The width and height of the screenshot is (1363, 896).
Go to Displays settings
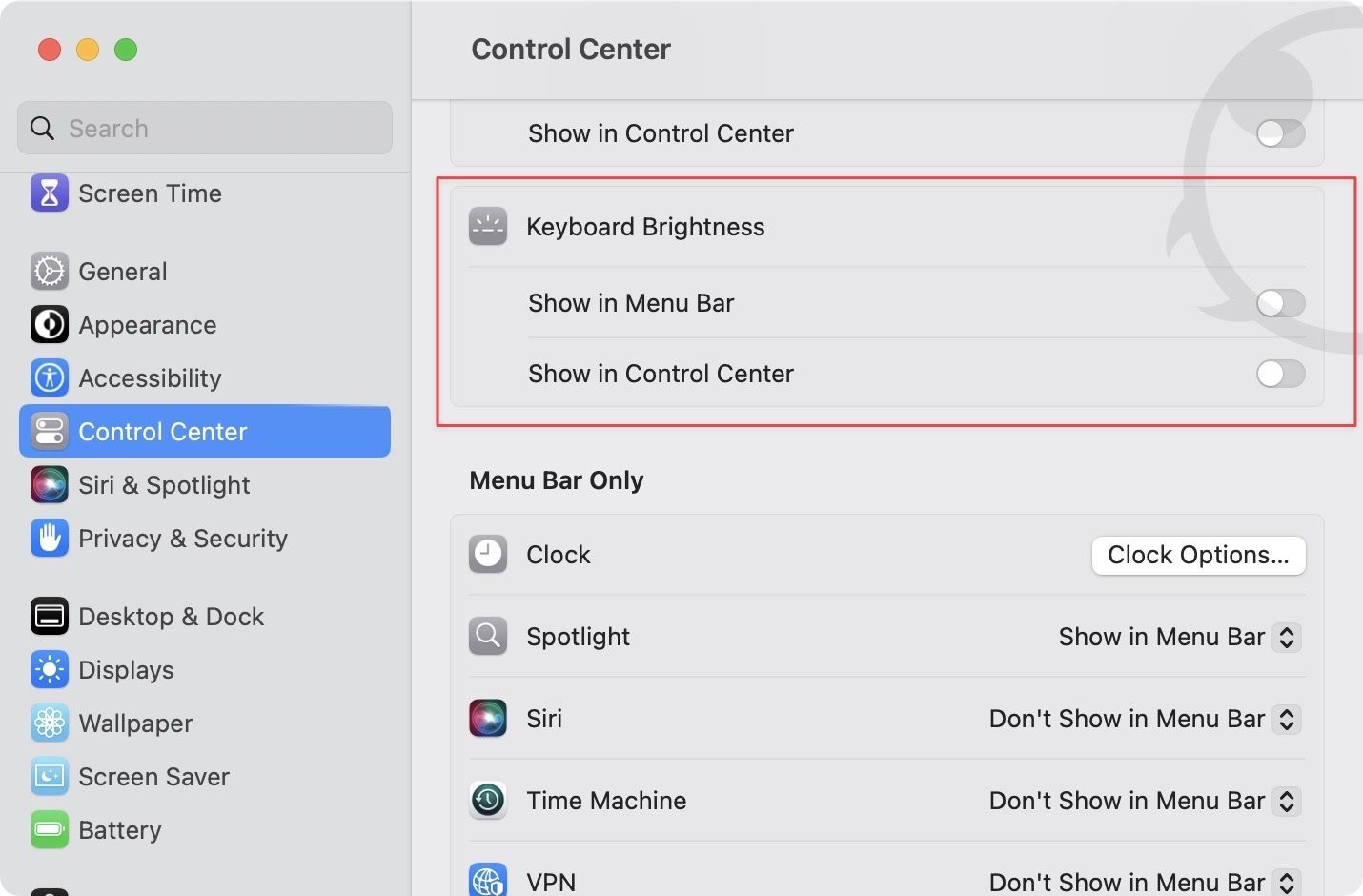(x=205, y=670)
